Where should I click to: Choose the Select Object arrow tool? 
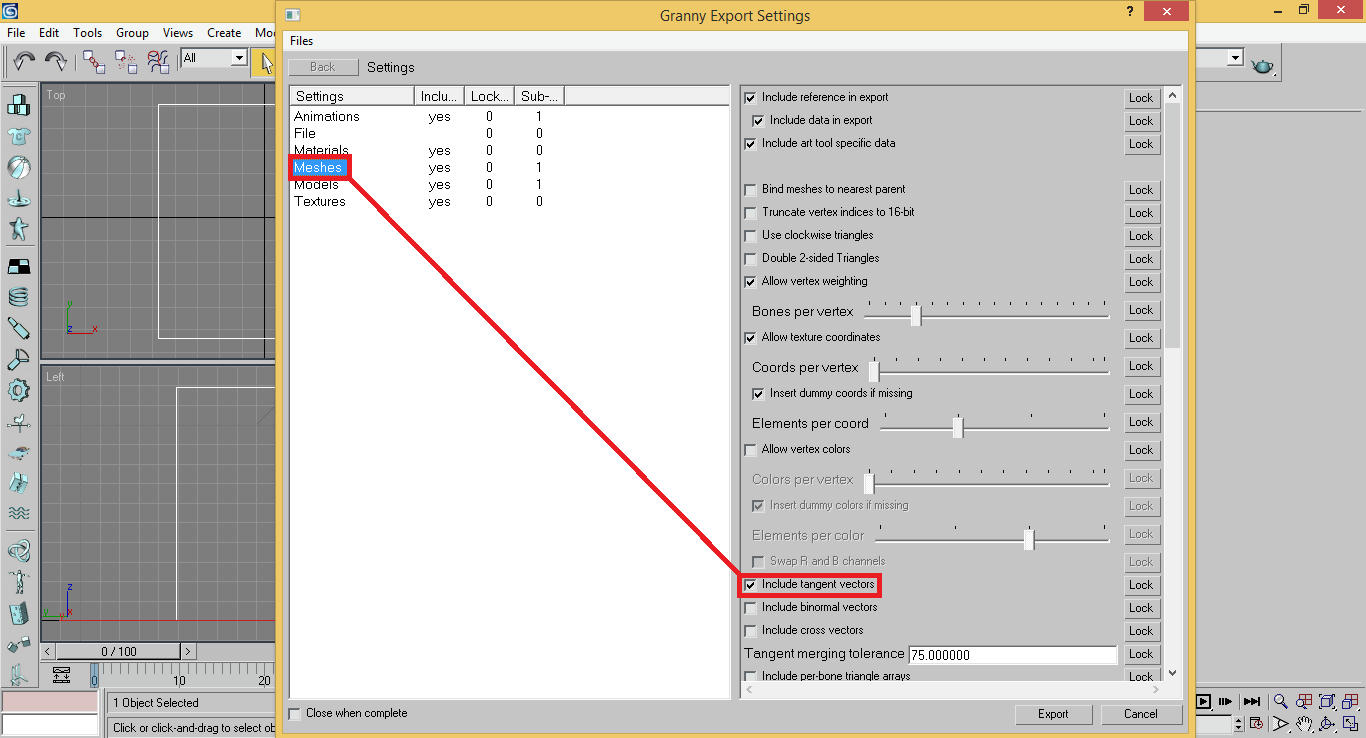[265, 62]
